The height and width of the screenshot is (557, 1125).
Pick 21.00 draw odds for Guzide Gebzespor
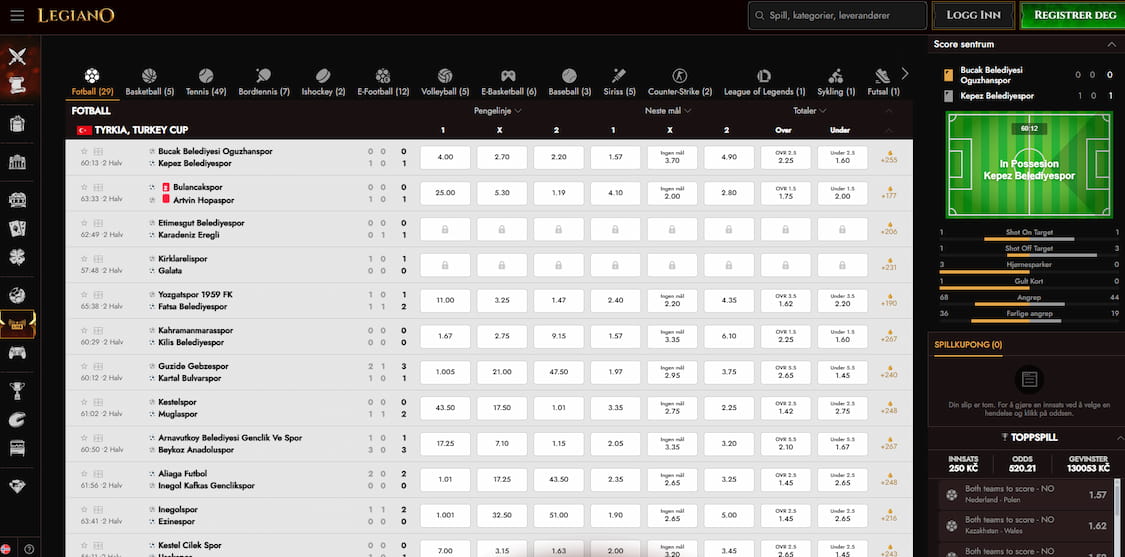click(502, 372)
